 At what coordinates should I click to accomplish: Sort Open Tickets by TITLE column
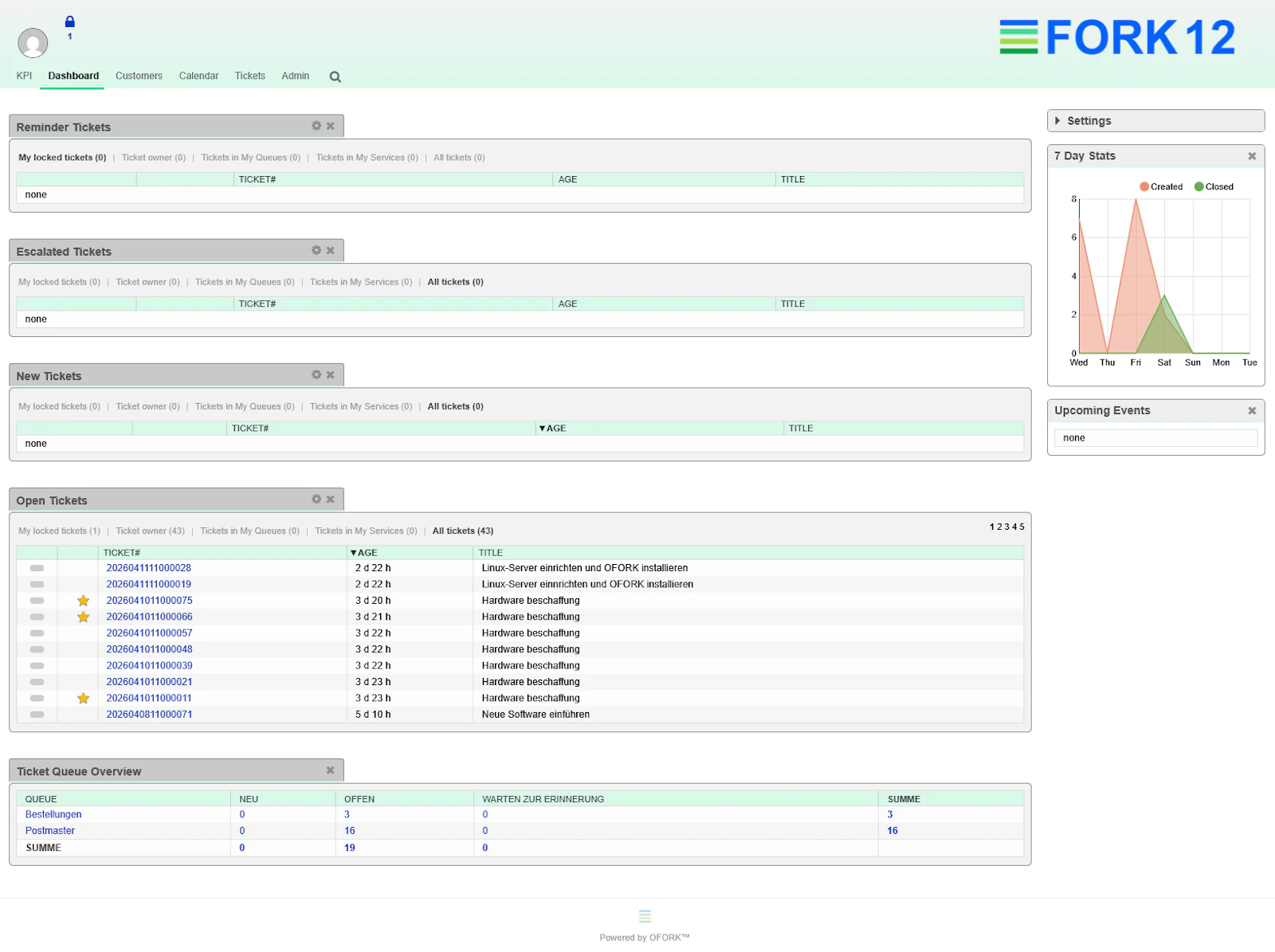[491, 553]
